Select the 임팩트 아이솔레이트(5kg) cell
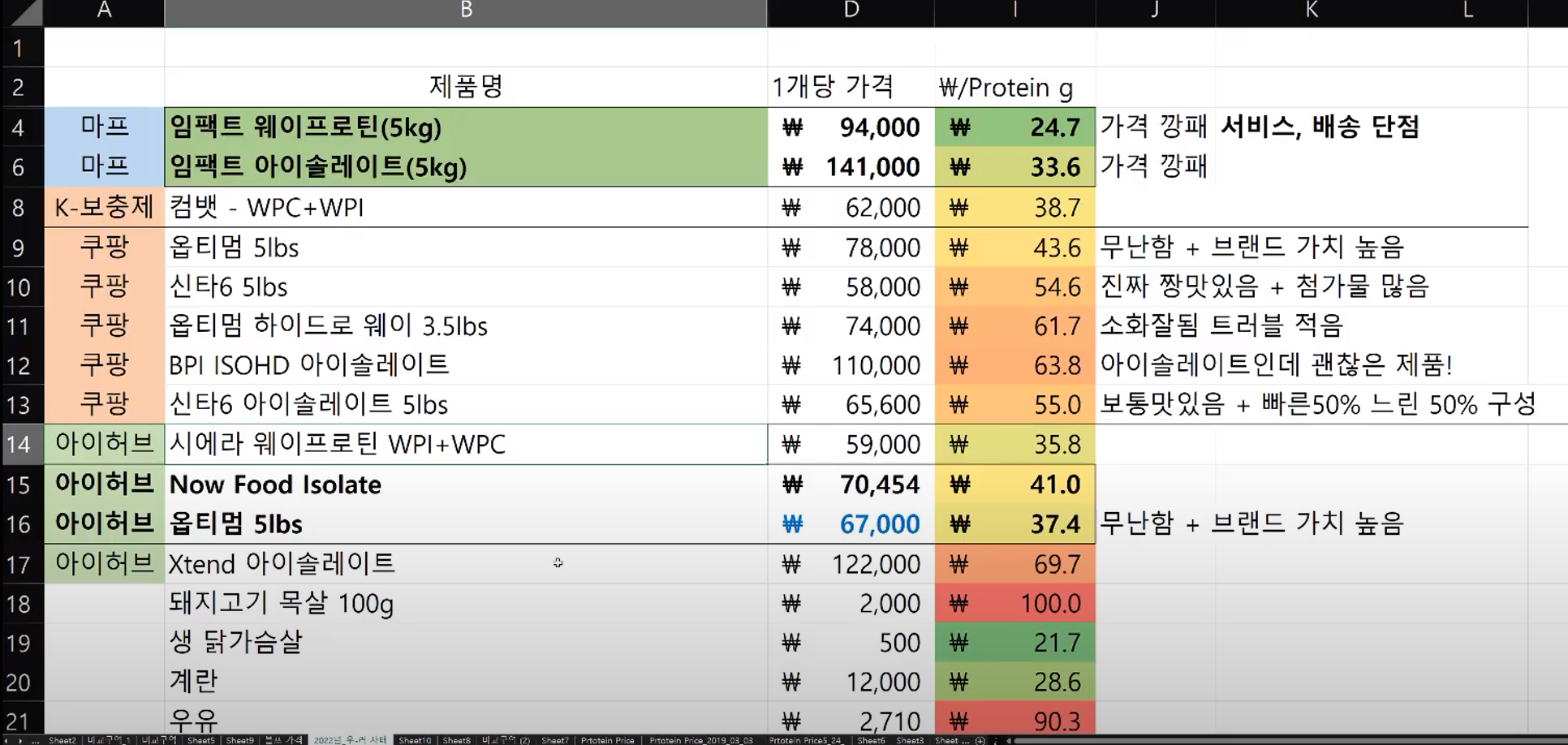Viewport: 1568px width, 745px height. (x=466, y=167)
